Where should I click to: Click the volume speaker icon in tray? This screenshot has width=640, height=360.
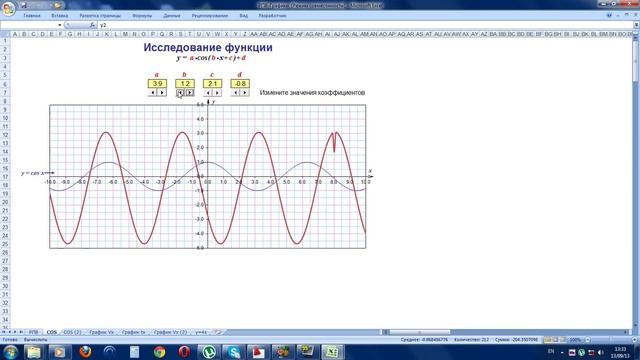(x=600, y=352)
